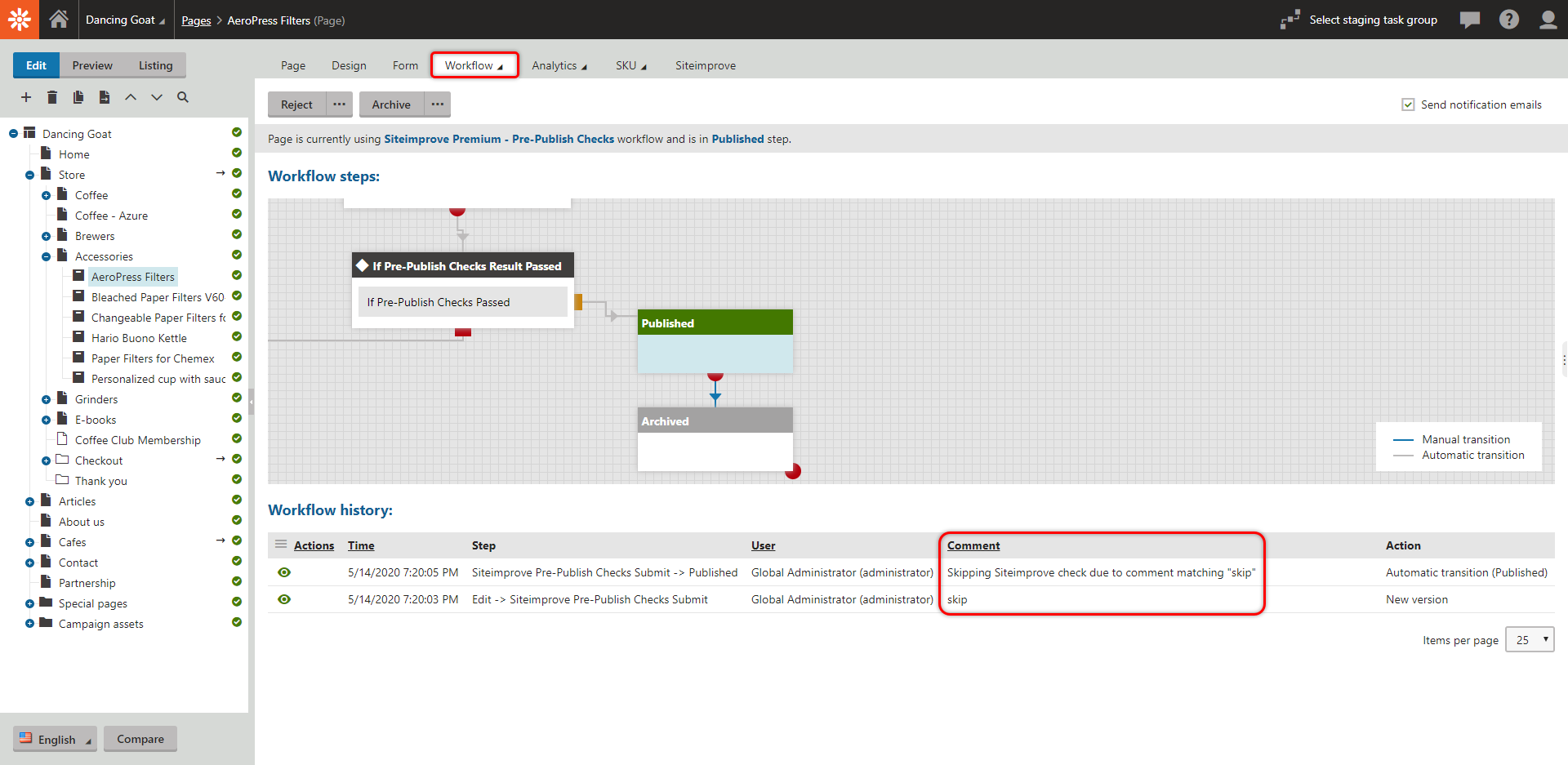Image resolution: width=1568 pixels, height=765 pixels.
Task: Sort history by Comment column
Action: click(x=973, y=545)
